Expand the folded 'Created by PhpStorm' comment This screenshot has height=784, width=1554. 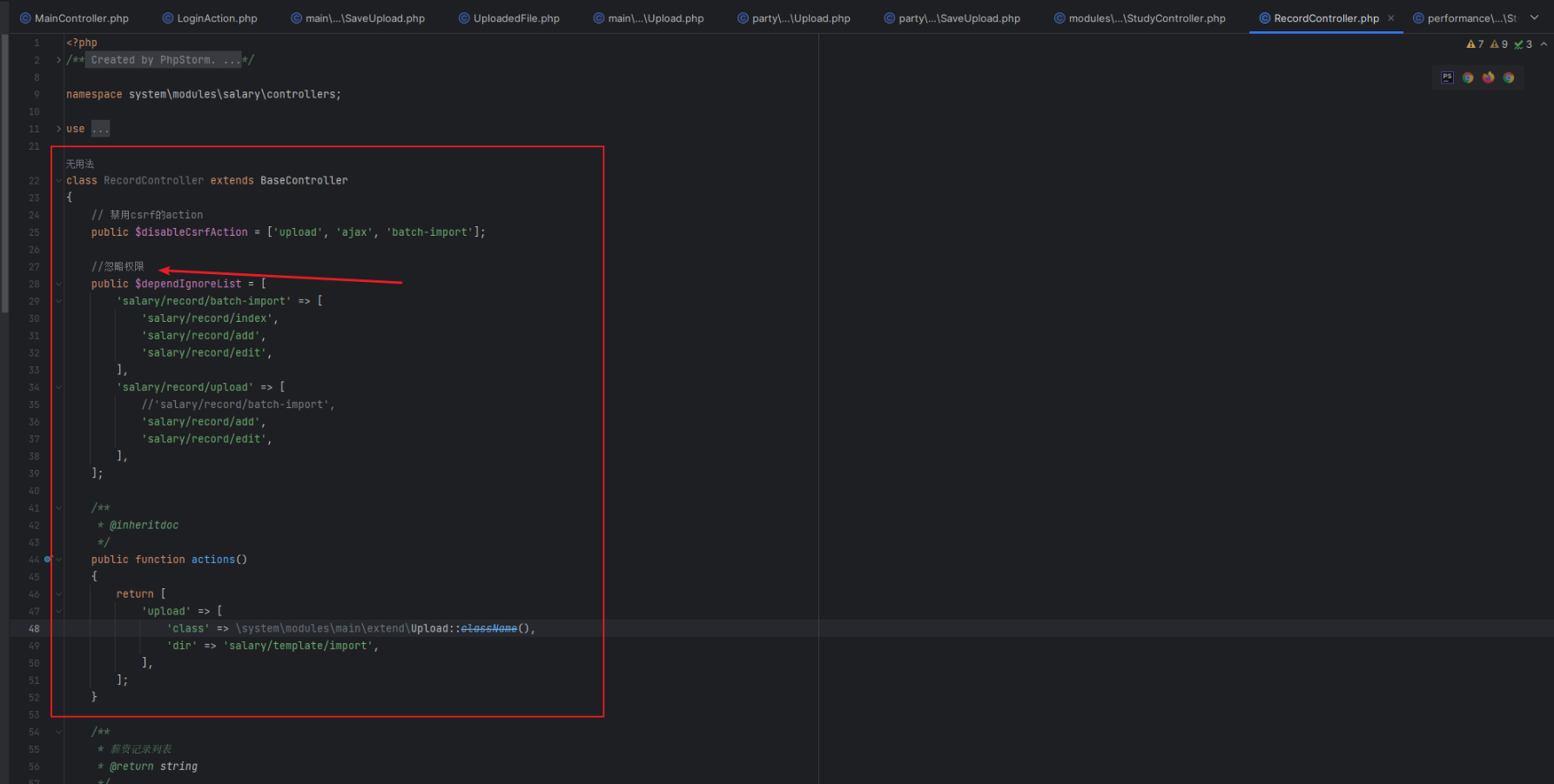[x=58, y=60]
